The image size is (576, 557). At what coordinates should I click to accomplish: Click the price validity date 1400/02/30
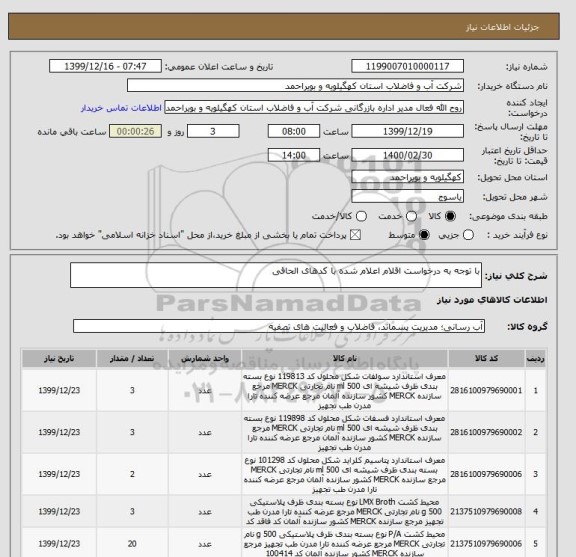click(x=407, y=155)
